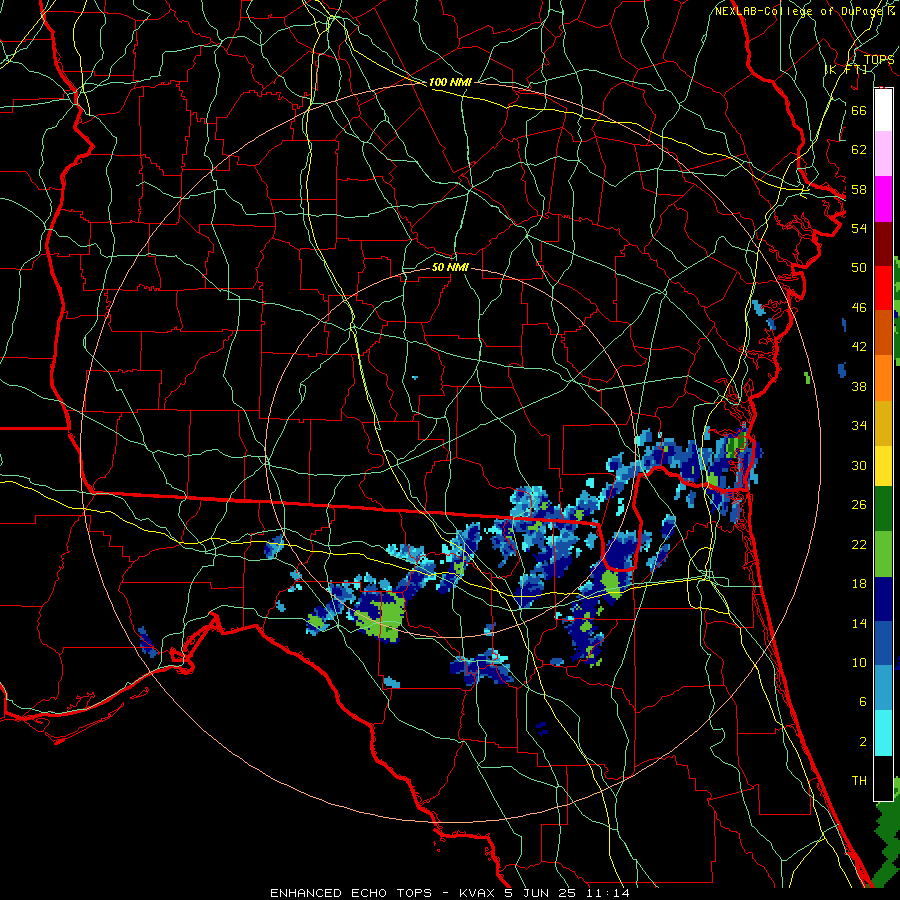Click the 6 value on the scale
The width and height of the screenshot is (900, 900).
pyautogui.click(x=863, y=702)
